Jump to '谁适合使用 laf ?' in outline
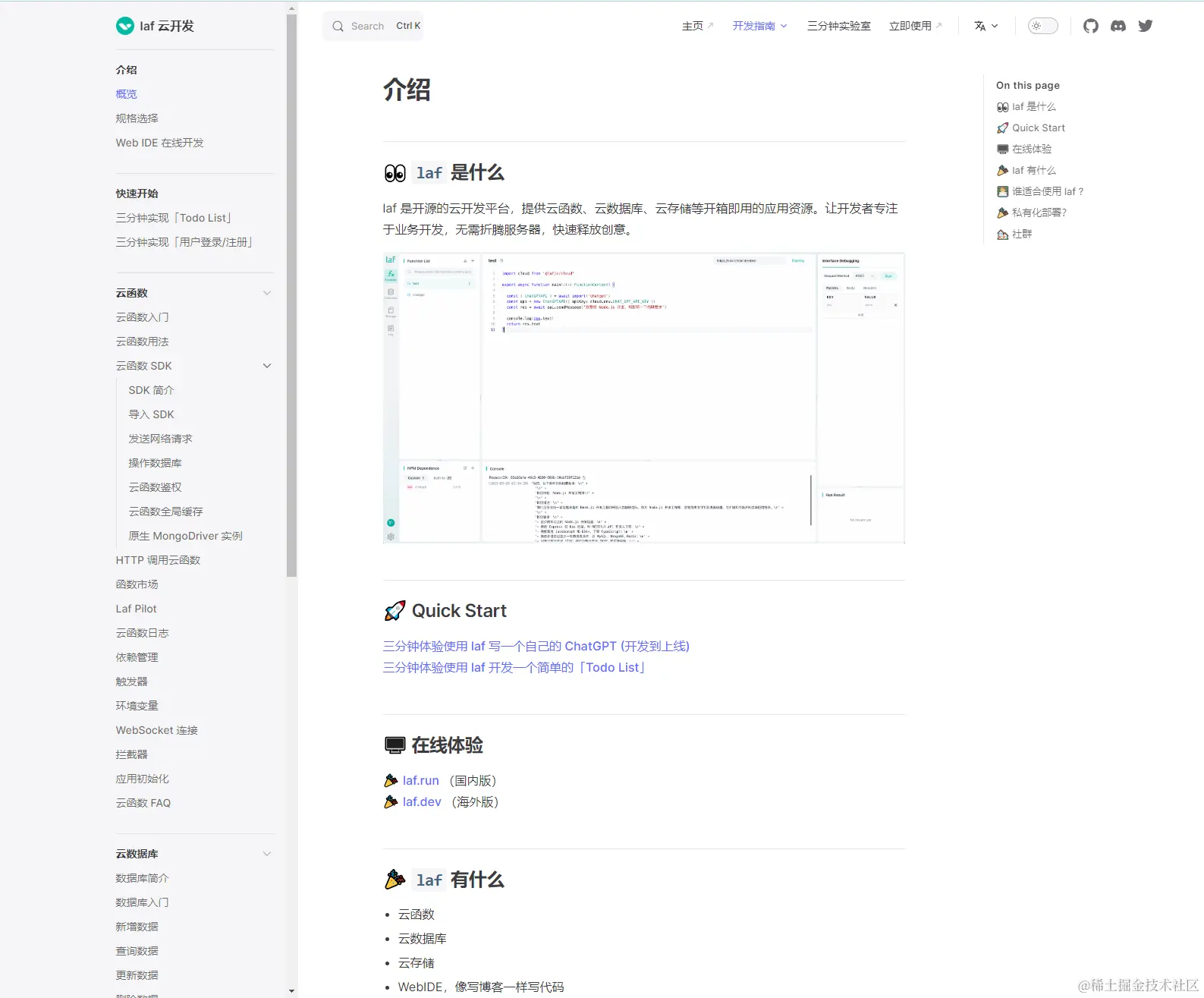The height and width of the screenshot is (998, 1204). (x=1040, y=192)
